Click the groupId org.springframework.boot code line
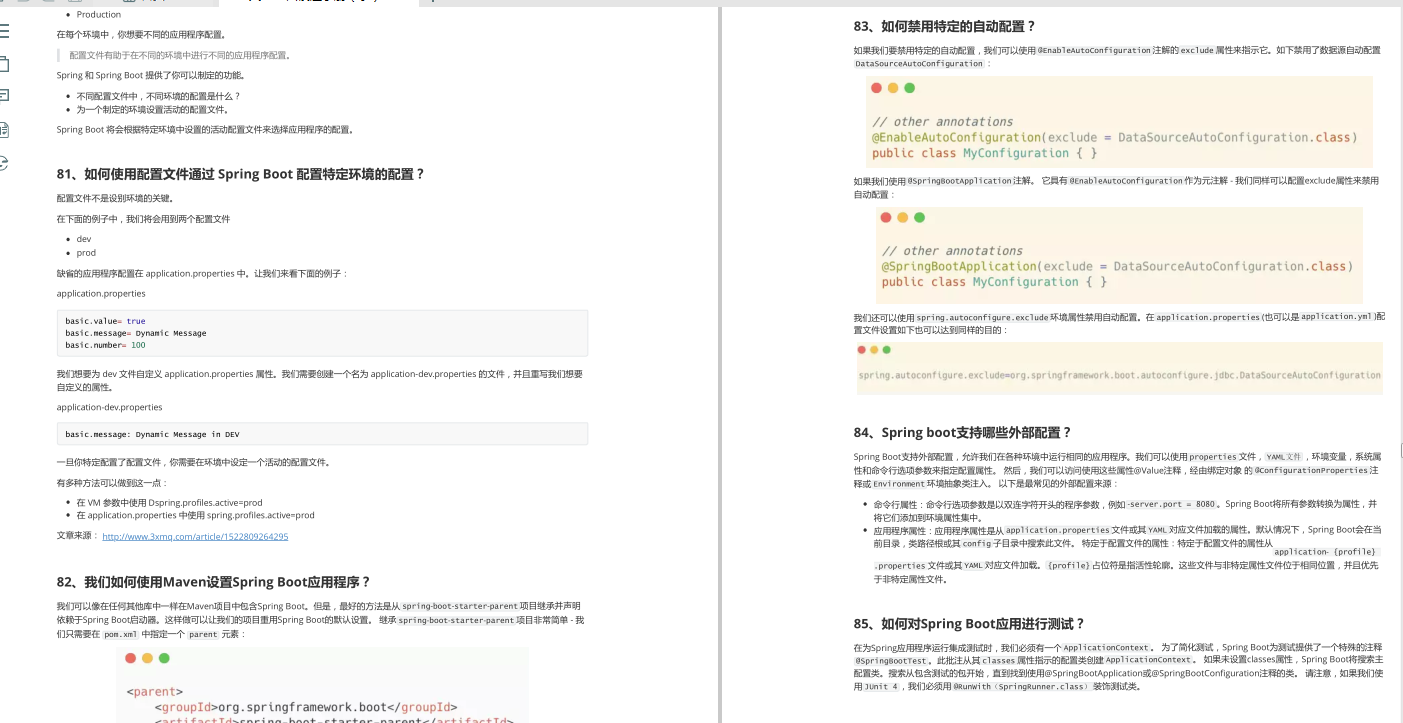Viewport: 1403px width, 723px height. 306,707
